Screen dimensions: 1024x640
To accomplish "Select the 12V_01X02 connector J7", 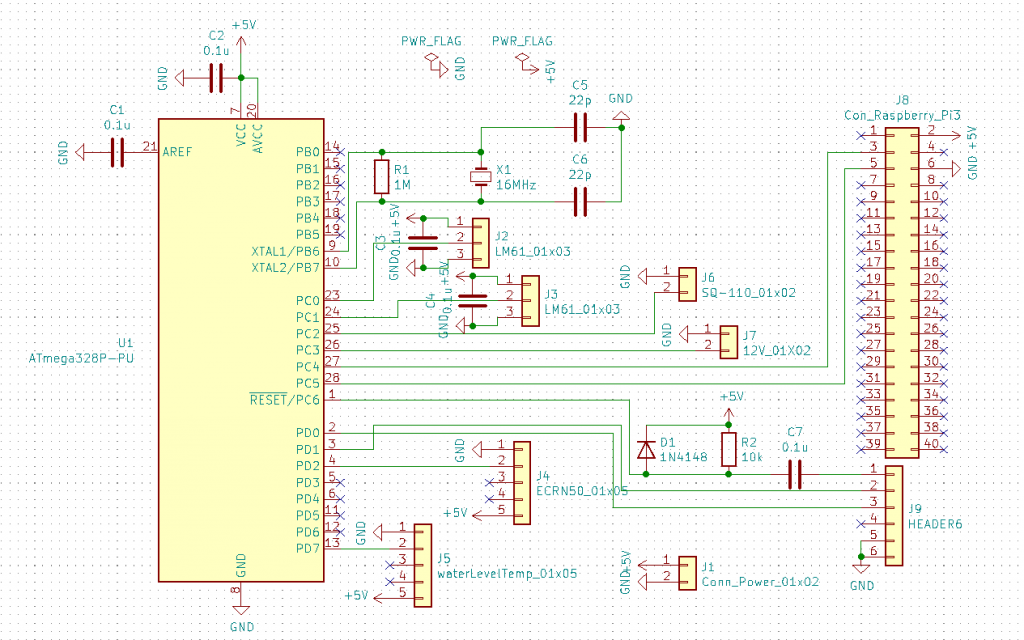I will tap(729, 341).
